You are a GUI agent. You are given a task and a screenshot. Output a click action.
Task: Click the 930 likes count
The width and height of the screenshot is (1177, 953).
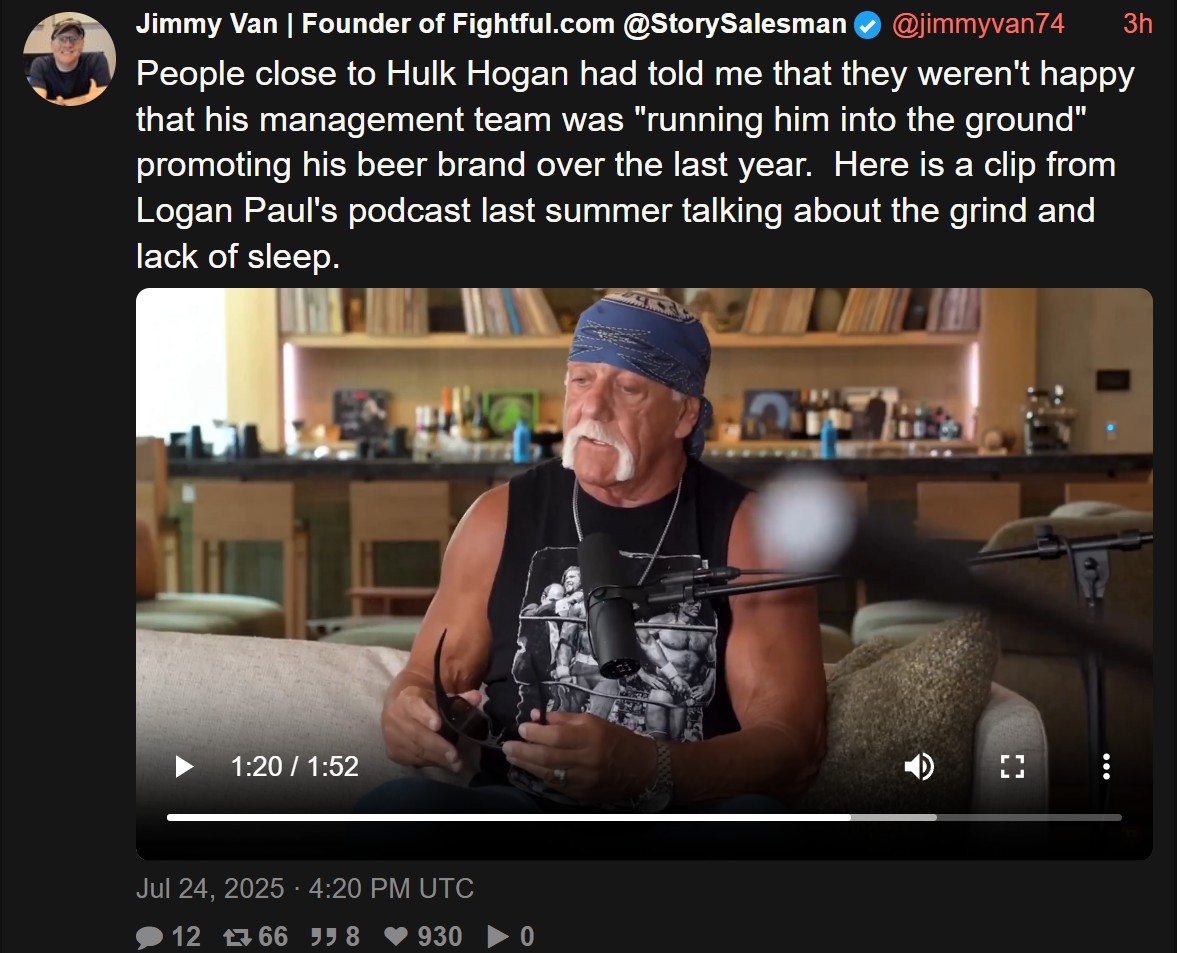[440, 937]
